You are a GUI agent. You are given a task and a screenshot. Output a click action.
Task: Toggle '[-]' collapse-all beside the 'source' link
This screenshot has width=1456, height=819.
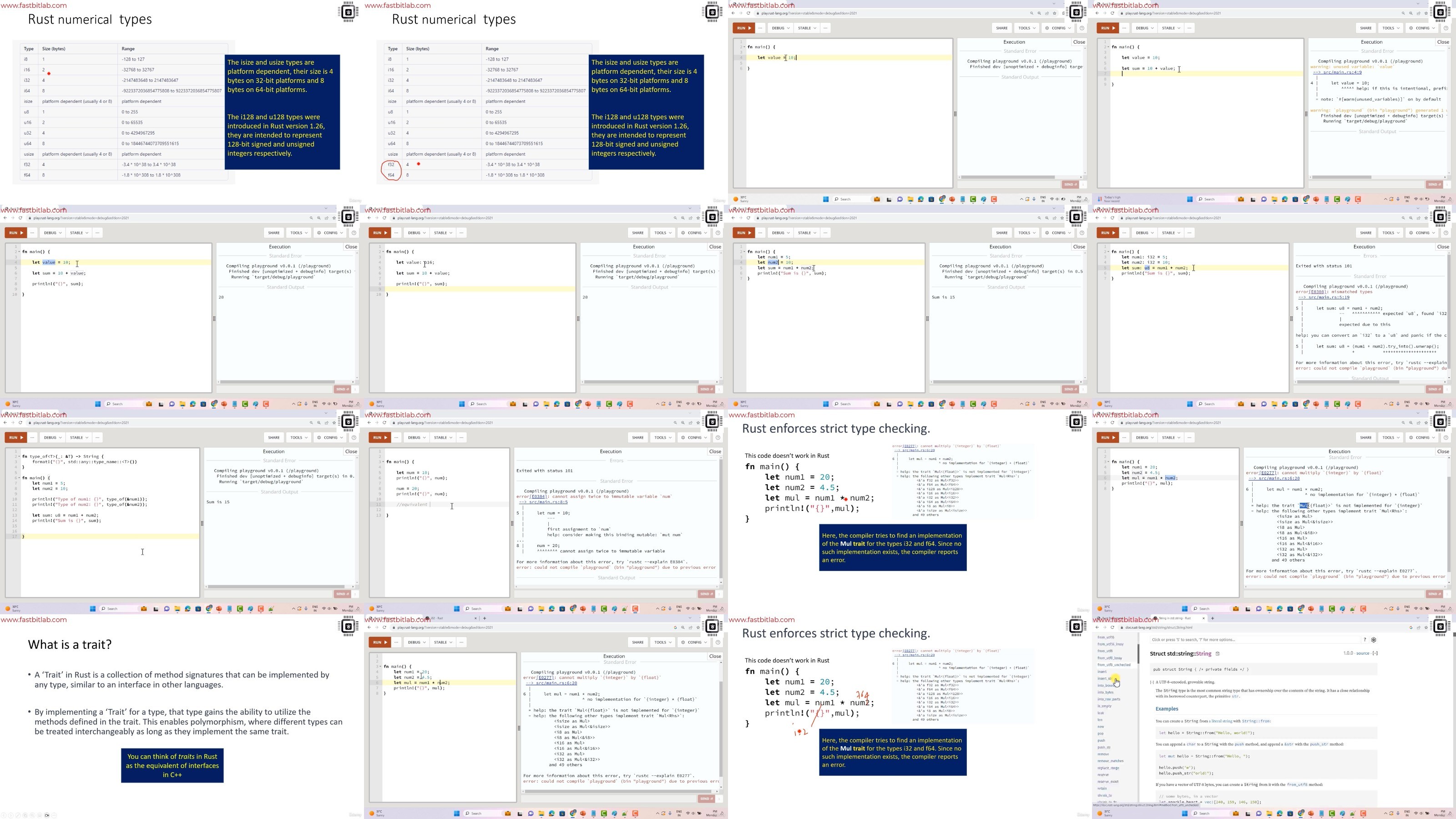click(x=1375, y=653)
